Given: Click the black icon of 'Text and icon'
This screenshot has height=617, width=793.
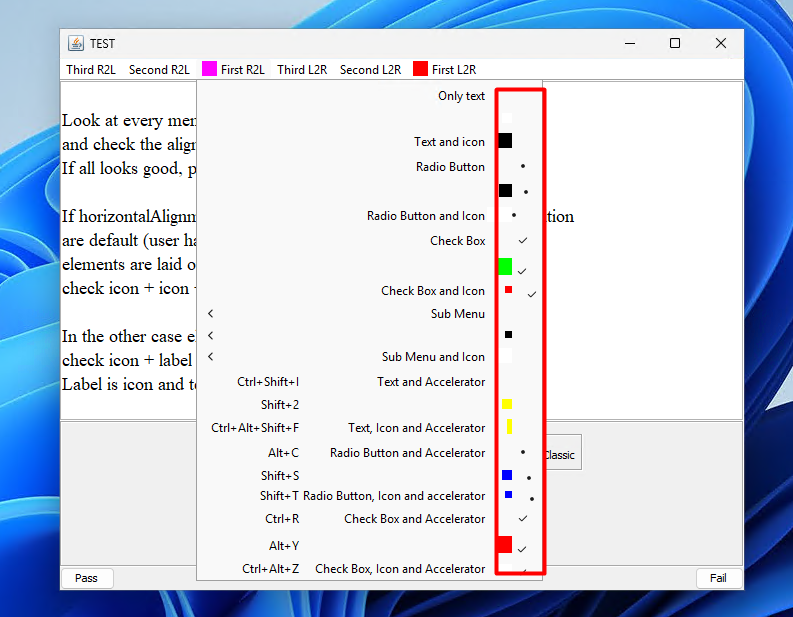Looking at the screenshot, I should (x=505, y=141).
